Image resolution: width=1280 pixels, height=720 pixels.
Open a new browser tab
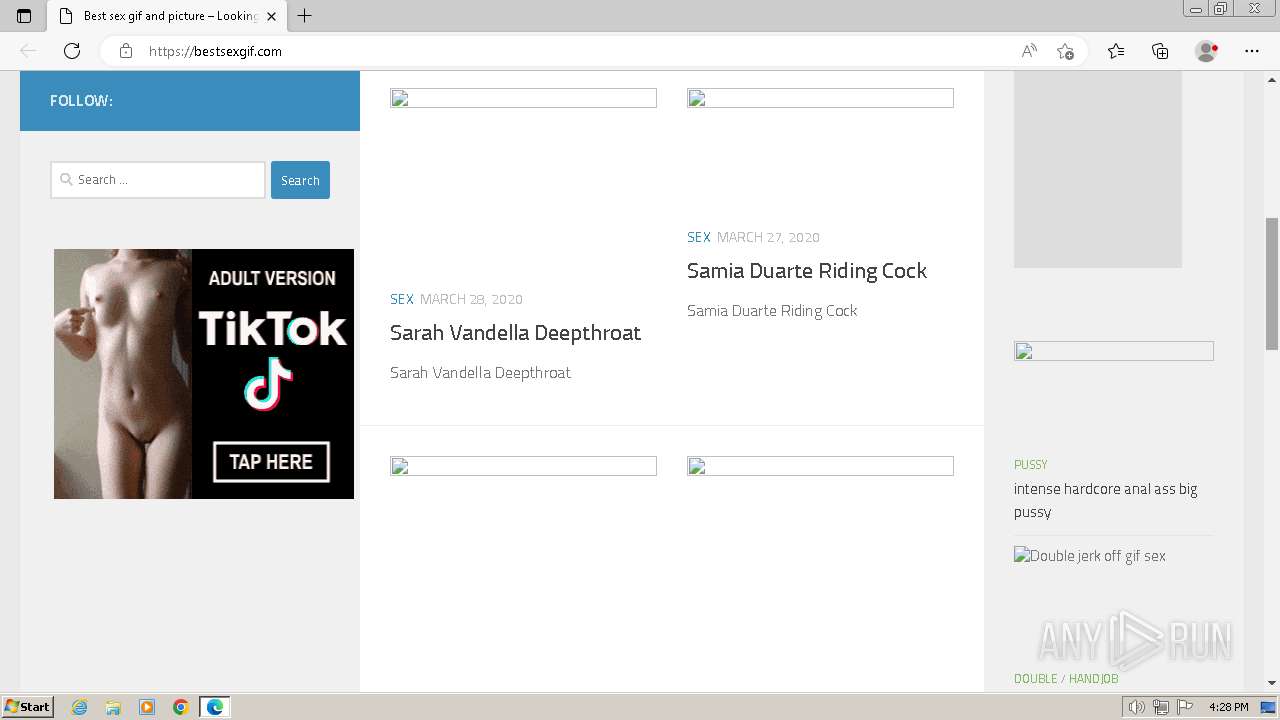305,16
